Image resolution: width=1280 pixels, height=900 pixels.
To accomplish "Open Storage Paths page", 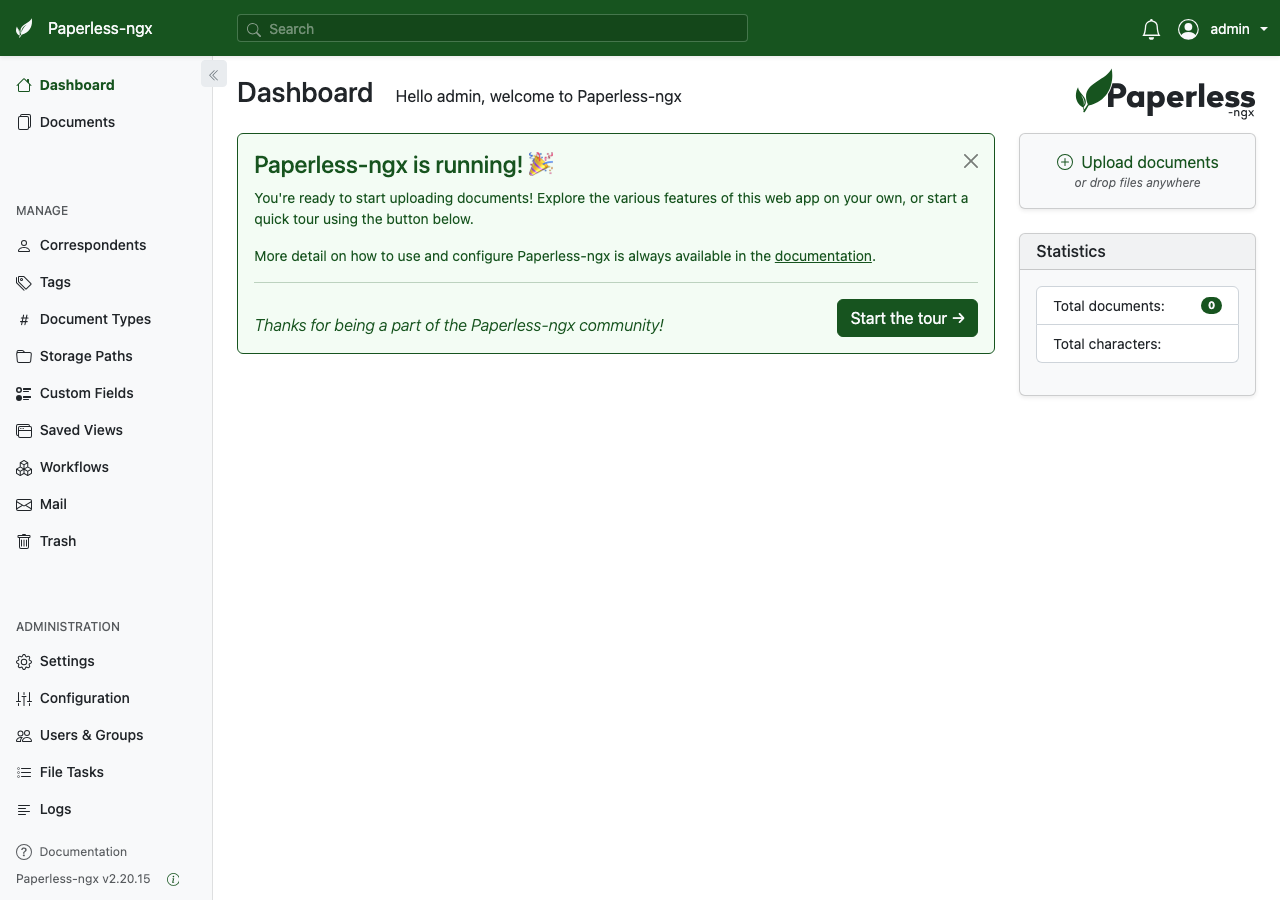I will tap(106, 356).
